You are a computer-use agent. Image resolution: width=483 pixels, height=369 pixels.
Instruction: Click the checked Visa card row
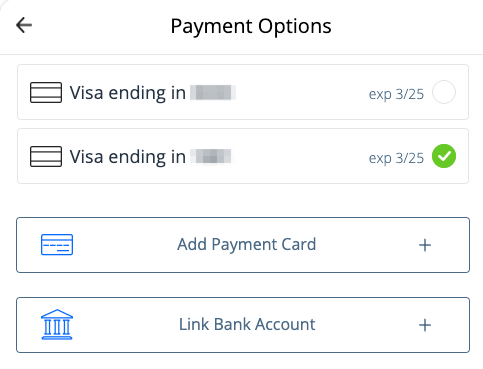pyautogui.click(x=243, y=156)
